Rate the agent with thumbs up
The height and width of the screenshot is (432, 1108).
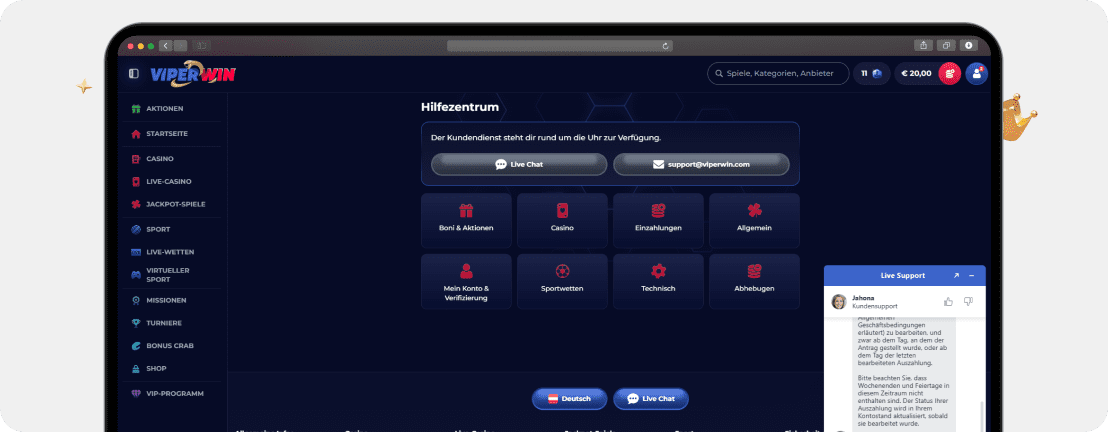click(x=948, y=301)
